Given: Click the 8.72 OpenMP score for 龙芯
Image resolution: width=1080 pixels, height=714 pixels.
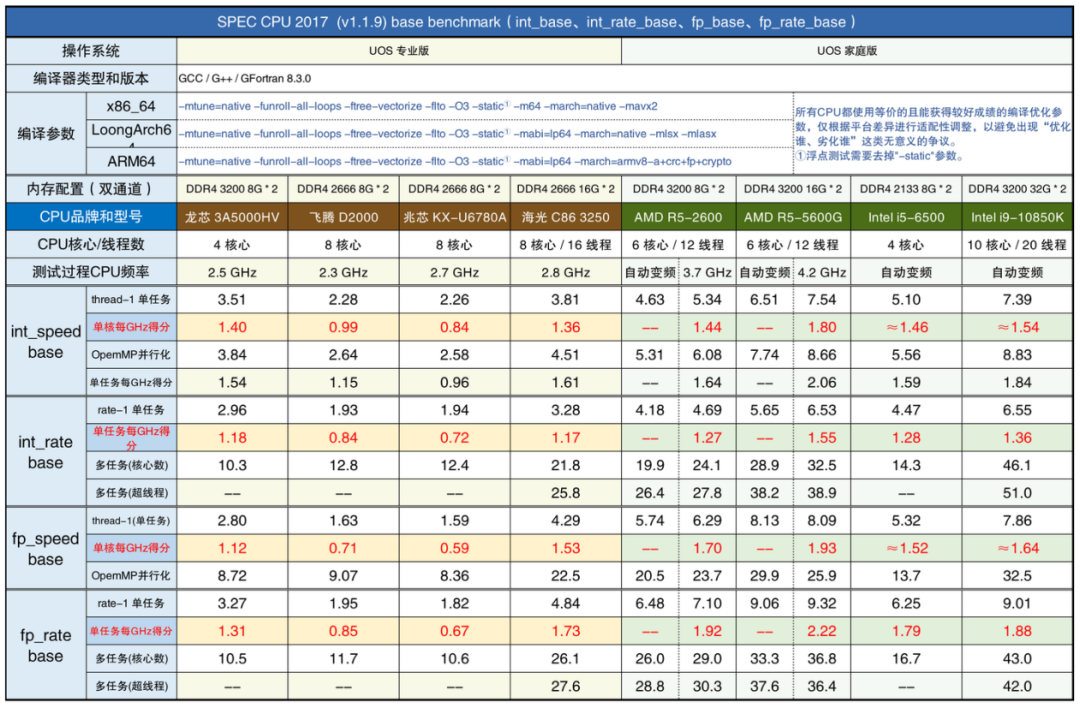Looking at the screenshot, I should point(232,576).
